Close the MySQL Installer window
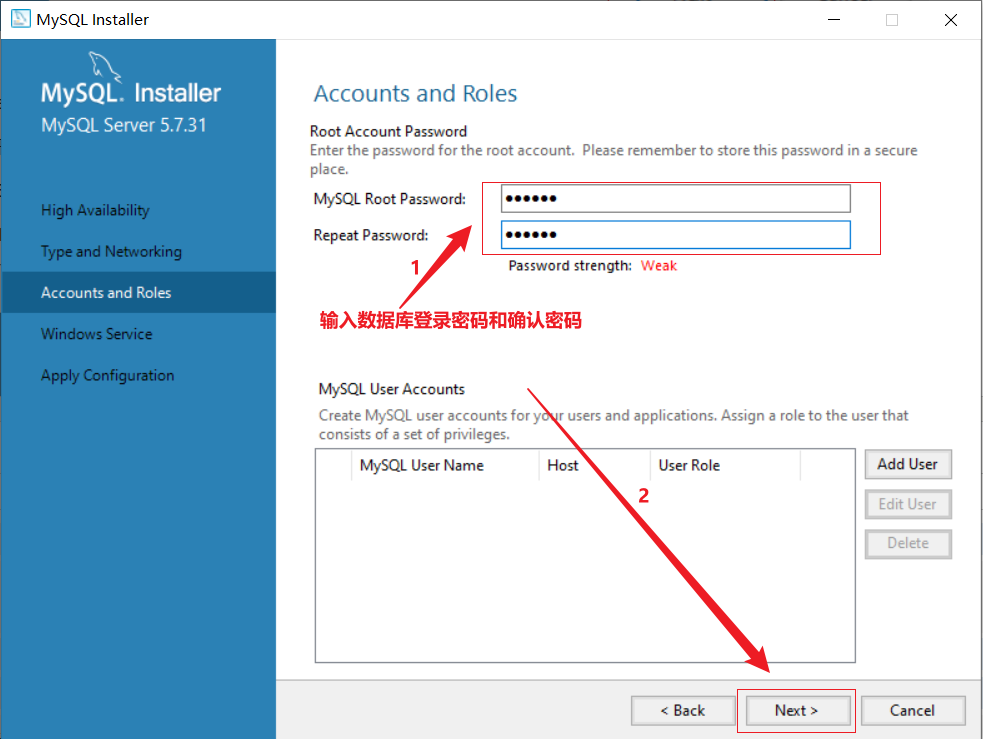 coord(950,19)
